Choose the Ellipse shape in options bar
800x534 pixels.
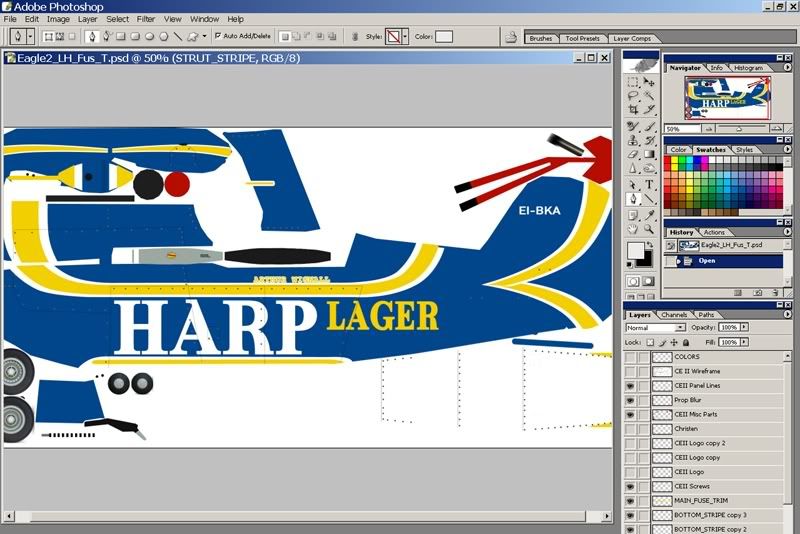pyautogui.click(x=149, y=36)
